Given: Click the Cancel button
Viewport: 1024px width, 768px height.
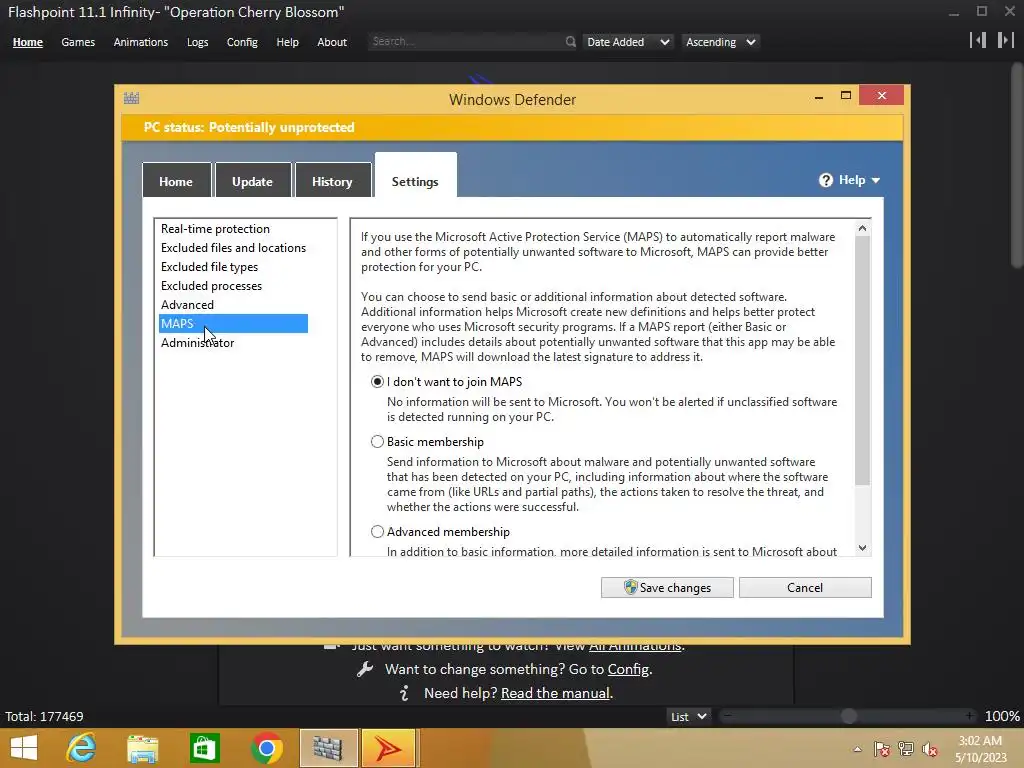Looking at the screenshot, I should 805,587.
